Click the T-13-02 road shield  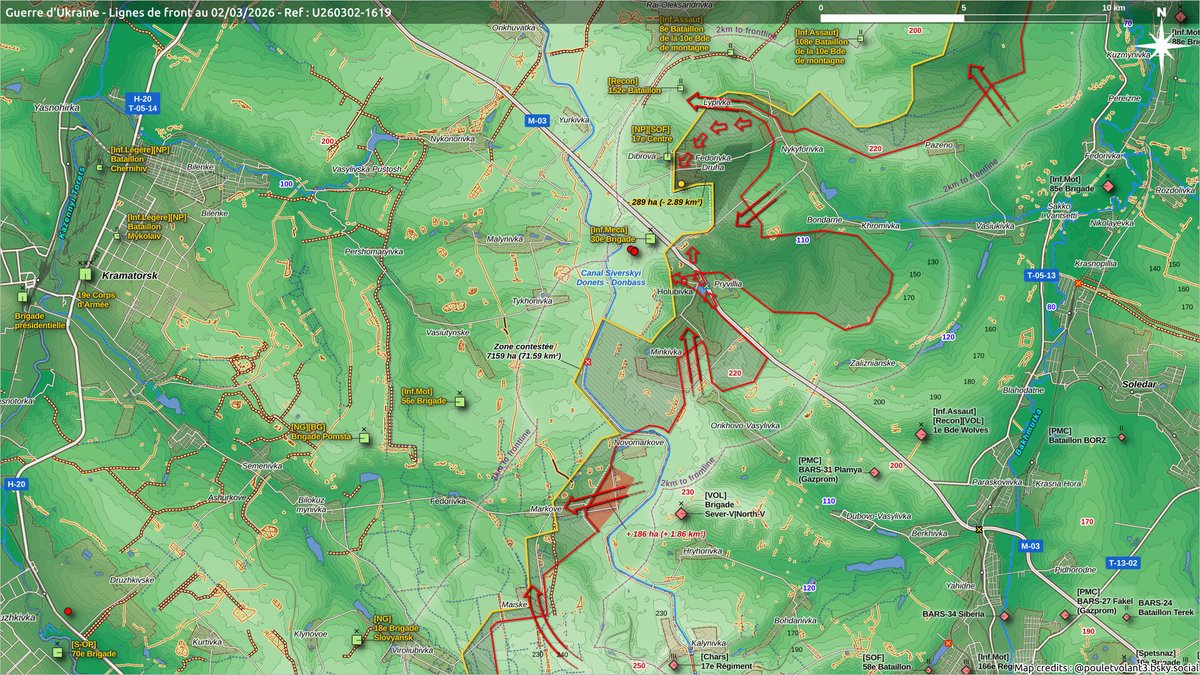(1124, 563)
